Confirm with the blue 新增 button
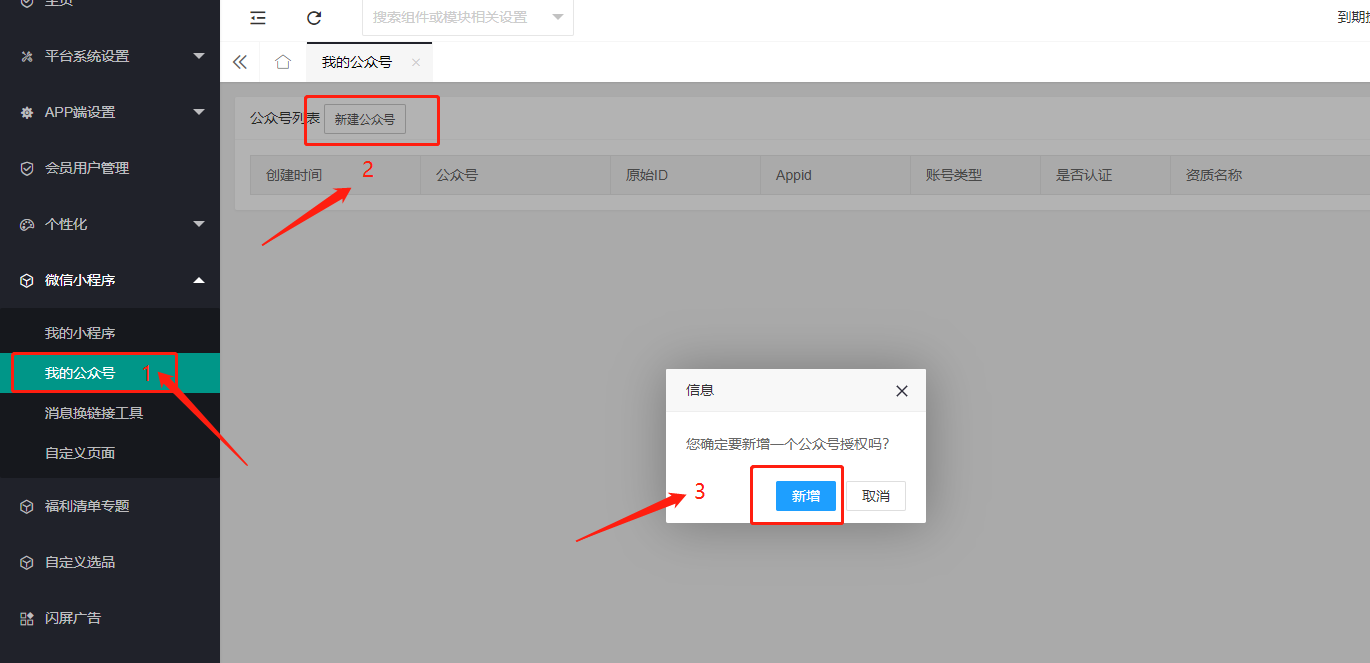Image resolution: width=1370 pixels, height=663 pixels. (806, 496)
